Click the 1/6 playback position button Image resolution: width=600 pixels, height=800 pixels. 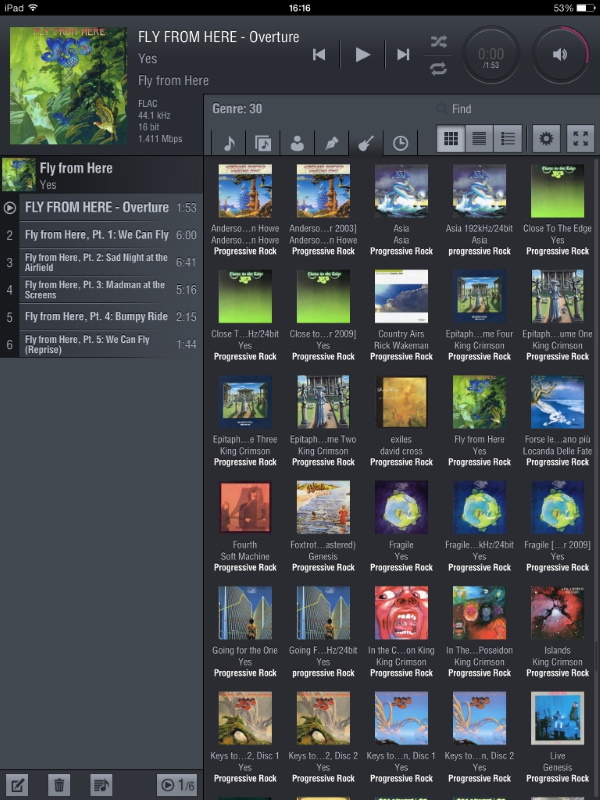177,785
